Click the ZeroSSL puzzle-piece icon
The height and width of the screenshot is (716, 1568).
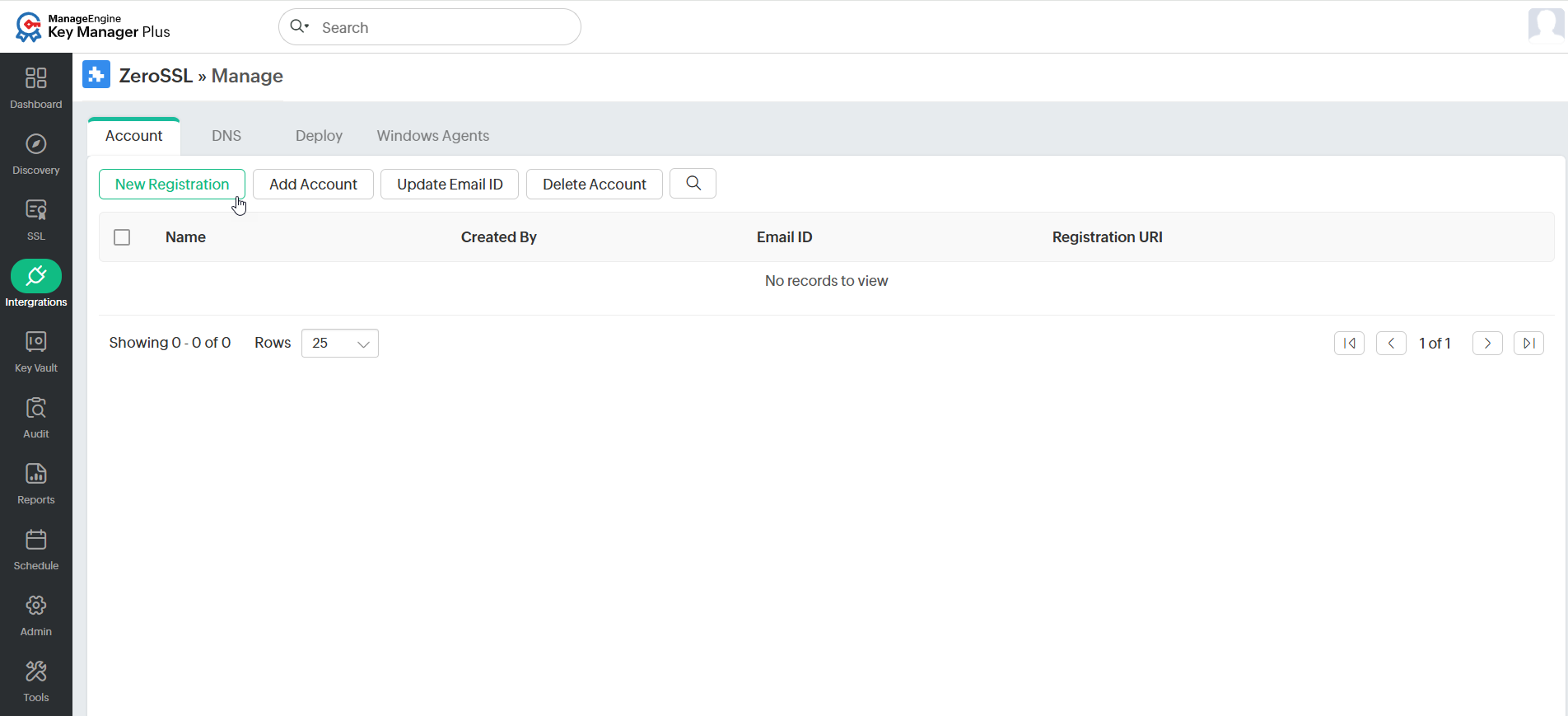coord(96,75)
